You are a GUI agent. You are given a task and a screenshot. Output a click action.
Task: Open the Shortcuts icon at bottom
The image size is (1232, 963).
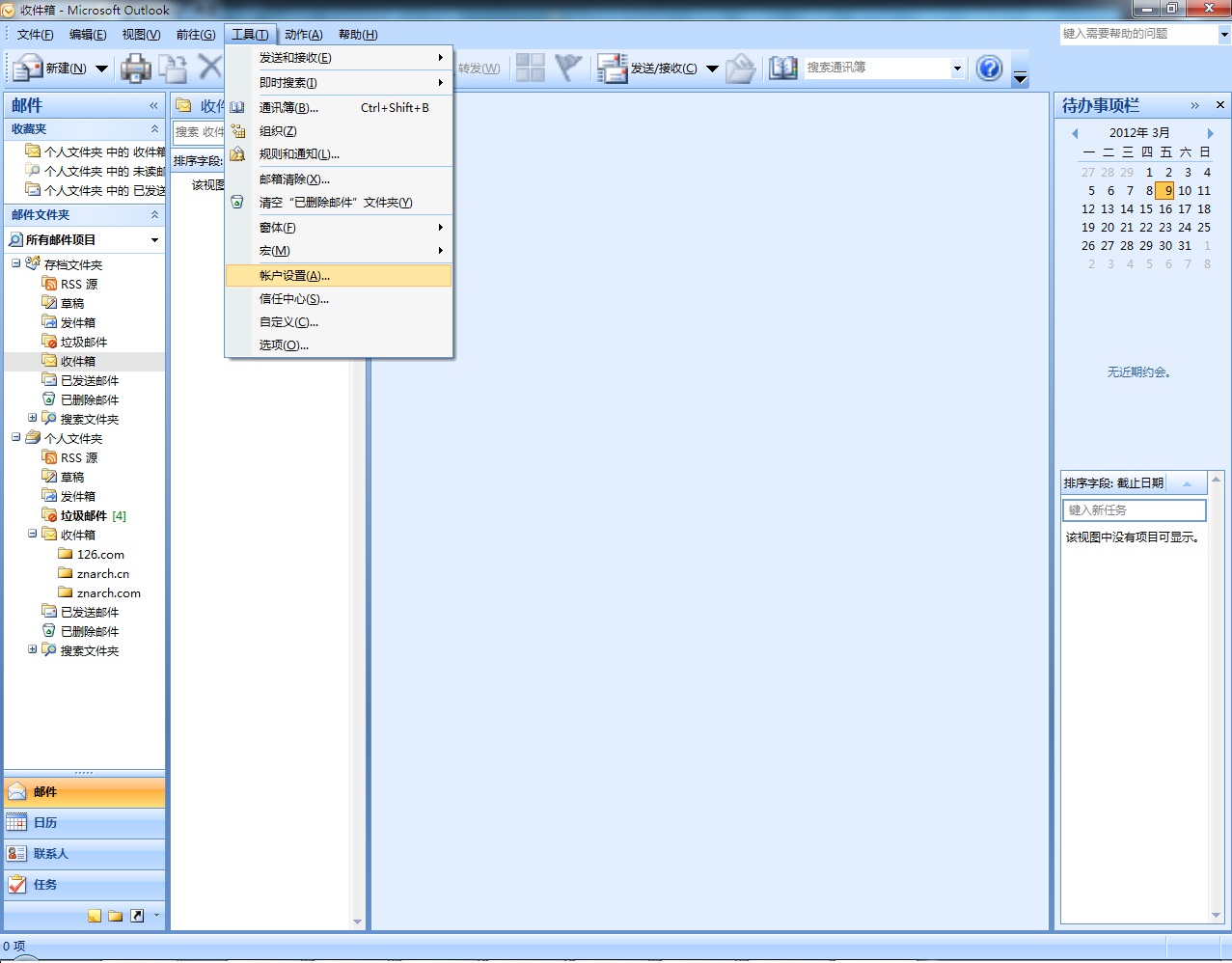(137, 916)
